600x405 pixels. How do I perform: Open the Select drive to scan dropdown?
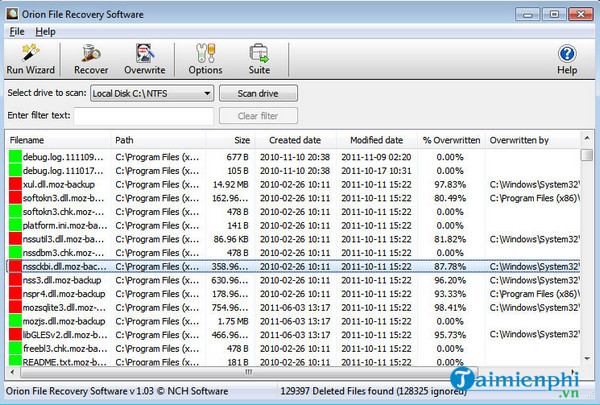coord(152,93)
